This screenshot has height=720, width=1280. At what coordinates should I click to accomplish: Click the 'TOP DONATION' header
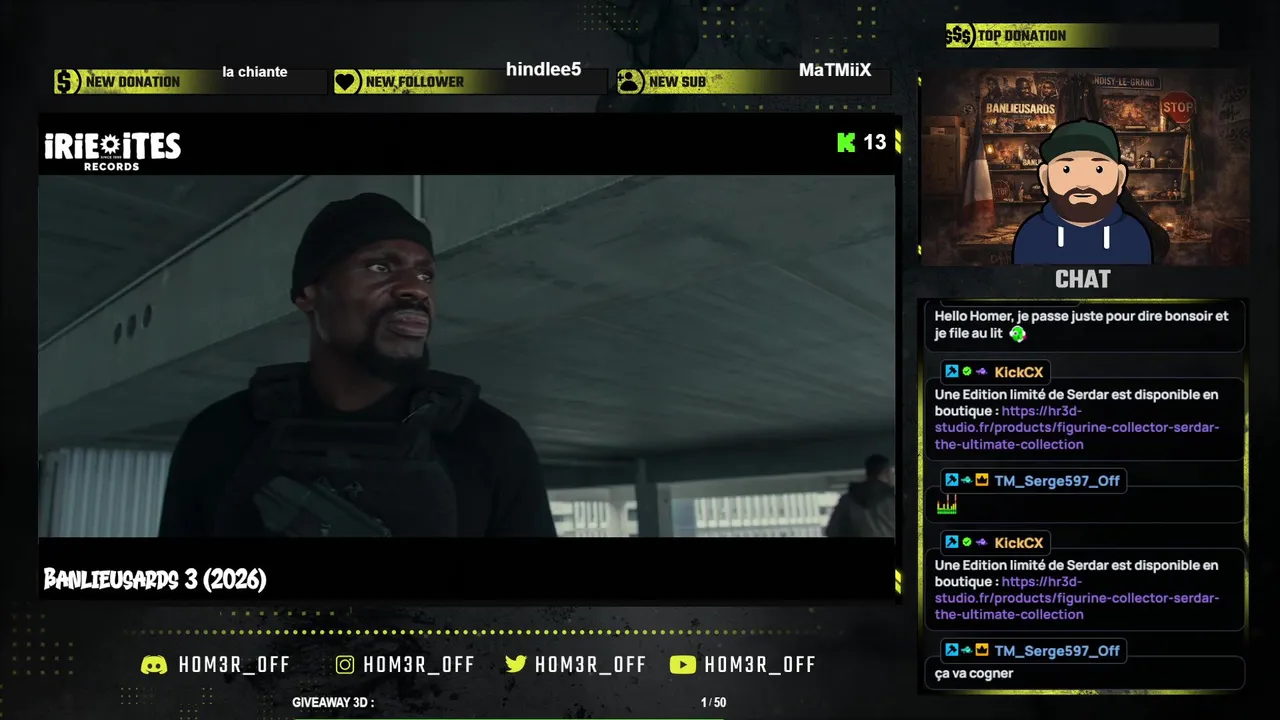point(1021,36)
